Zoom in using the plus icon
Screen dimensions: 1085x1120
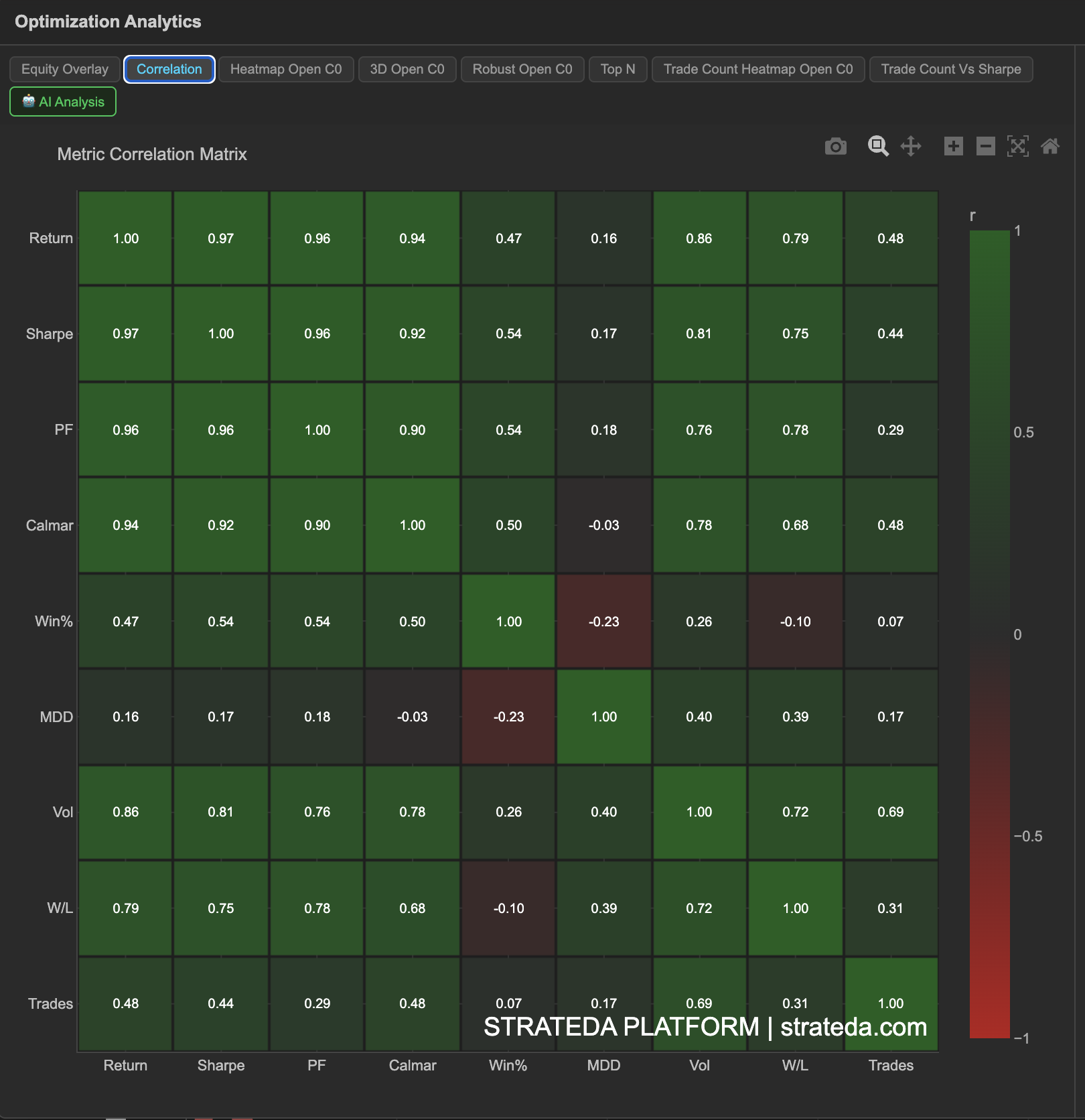pos(952,146)
